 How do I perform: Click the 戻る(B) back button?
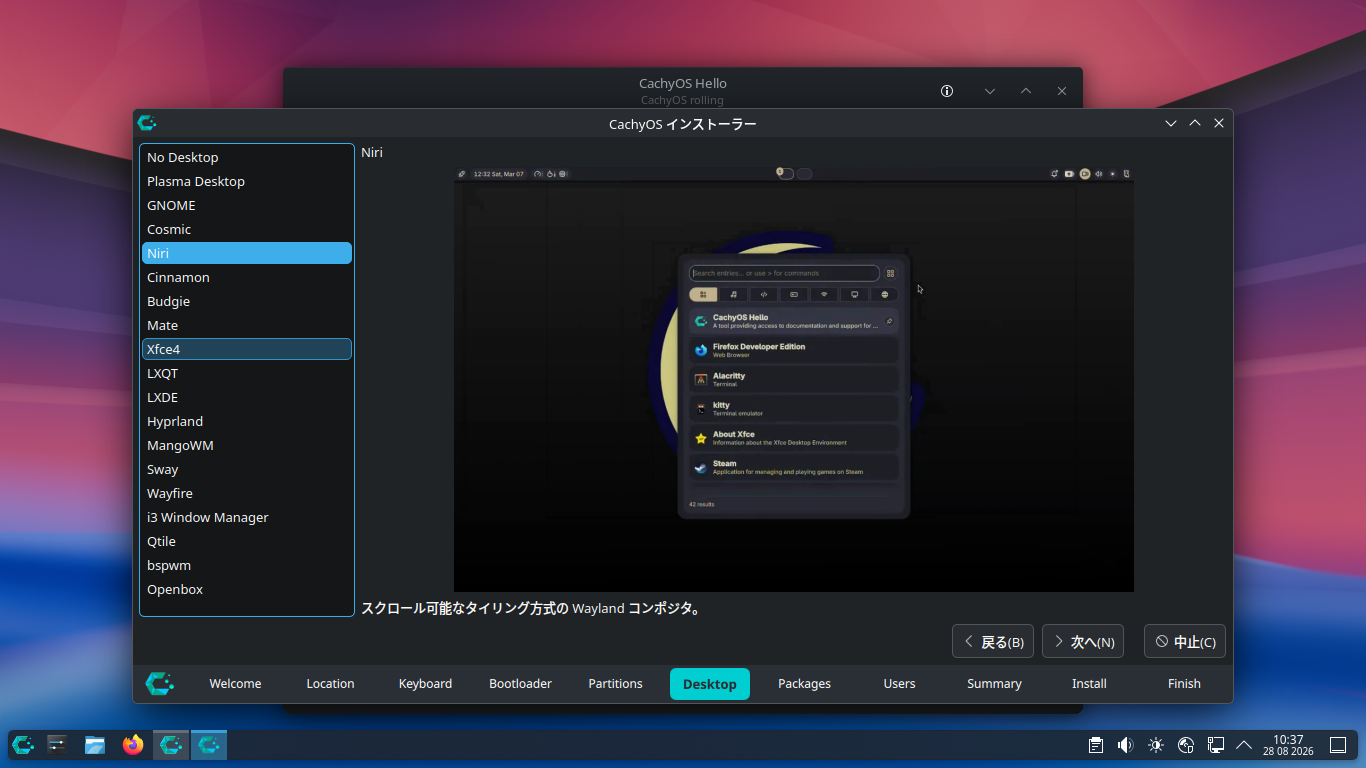(x=993, y=642)
